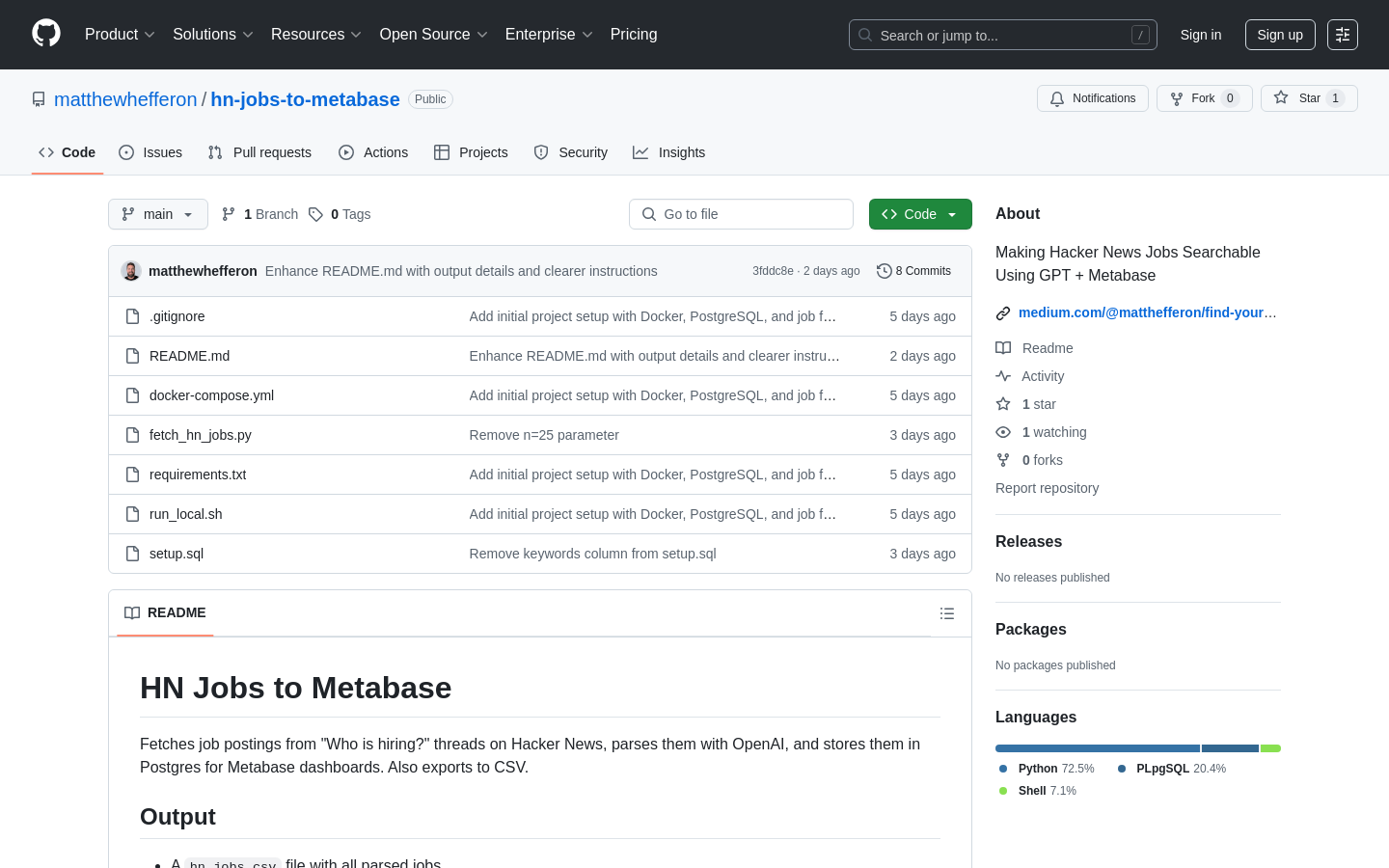Open the Insights tab
Viewport: 1389px width, 868px height.
669,152
